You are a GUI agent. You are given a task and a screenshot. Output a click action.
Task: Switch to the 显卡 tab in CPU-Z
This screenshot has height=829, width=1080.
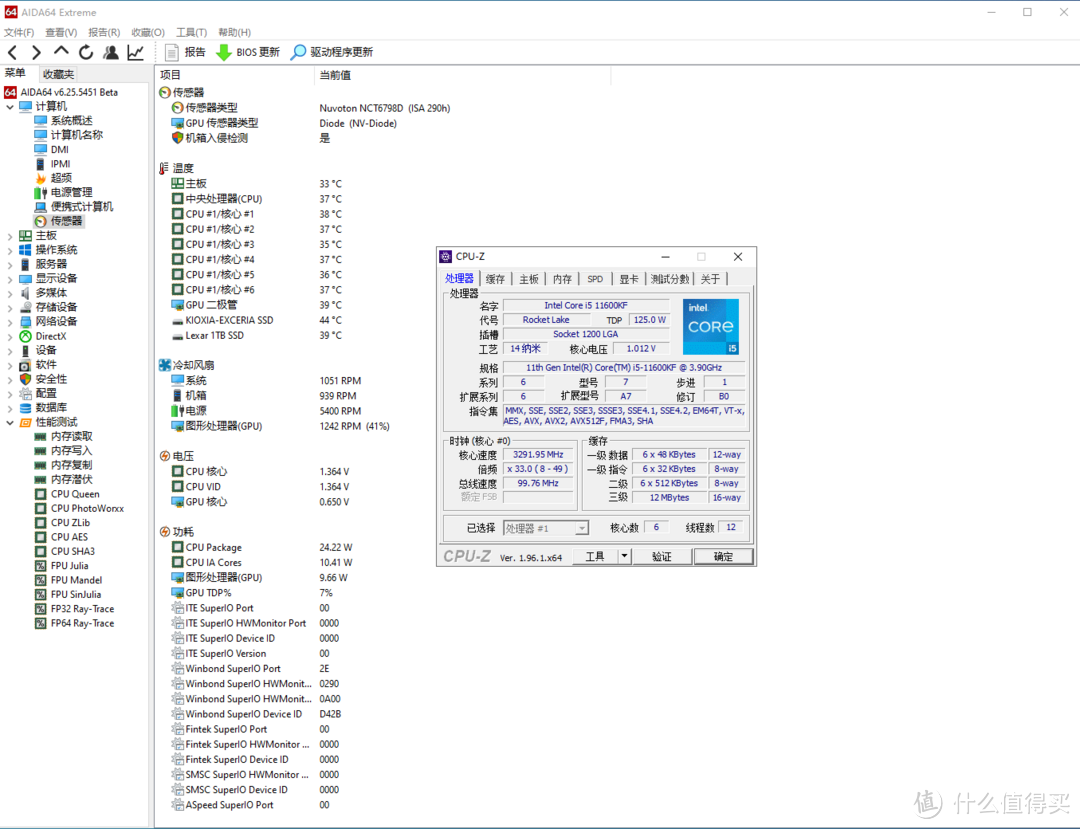[628, 279]
